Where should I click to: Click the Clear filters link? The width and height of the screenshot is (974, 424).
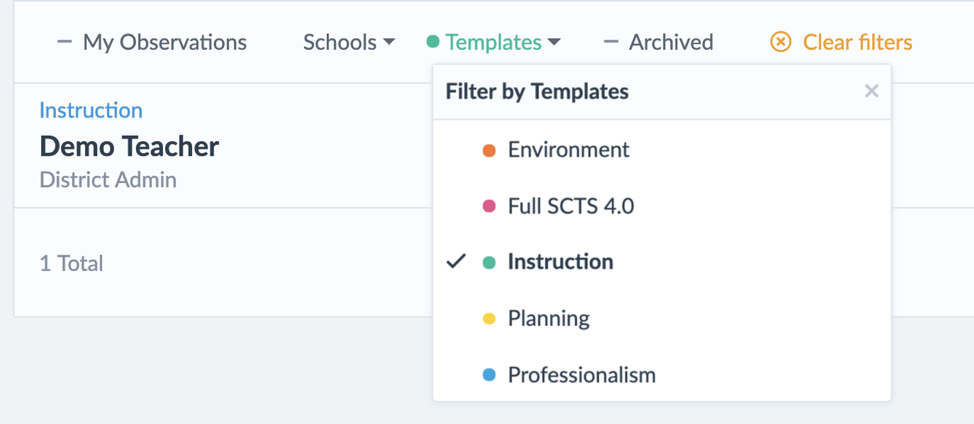click(x=857, y=42)
